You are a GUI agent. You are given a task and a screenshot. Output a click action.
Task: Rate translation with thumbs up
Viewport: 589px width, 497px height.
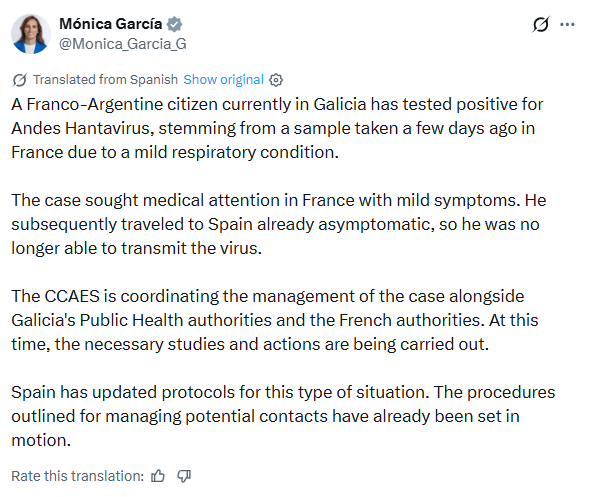tap(158, 476)
